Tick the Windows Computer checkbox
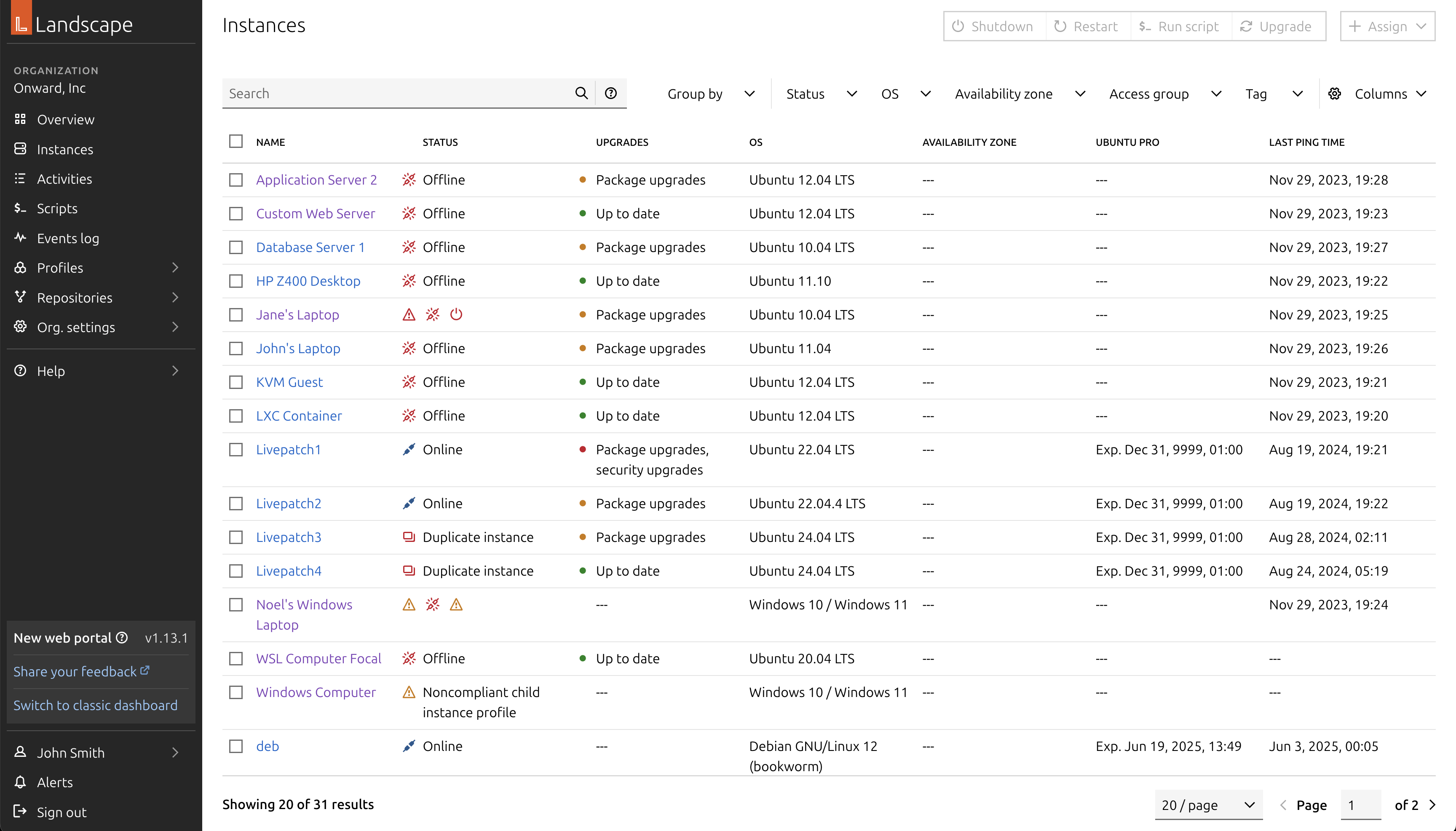The height and width of the screenshot is (831, 1456). point(236,692)
